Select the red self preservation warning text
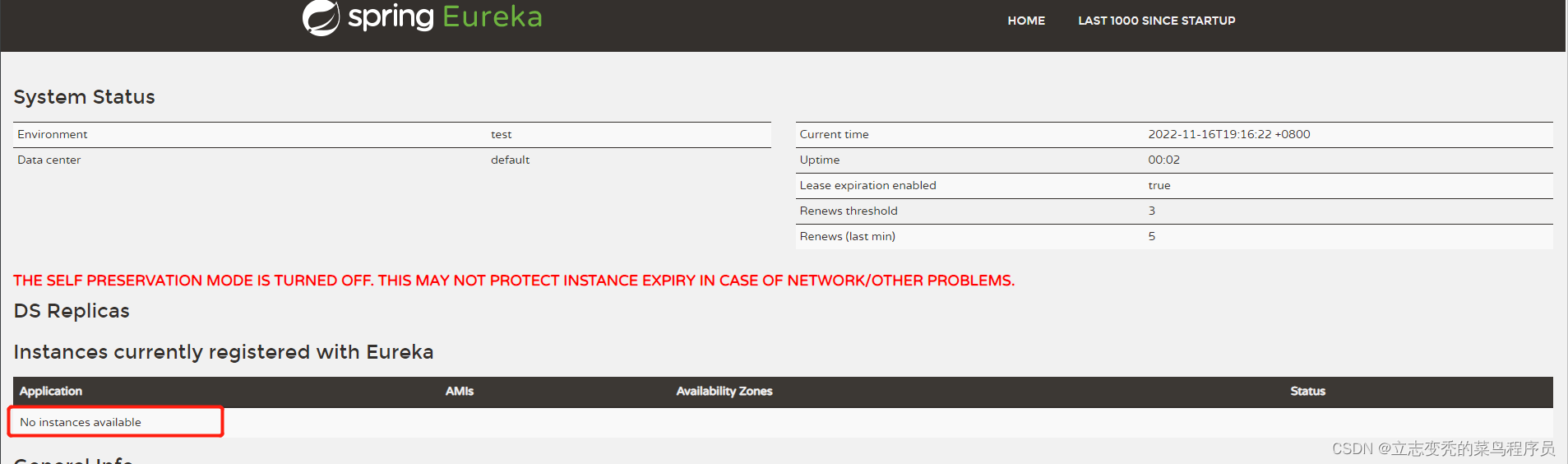The image size is (1568, 464). (514, 281)
